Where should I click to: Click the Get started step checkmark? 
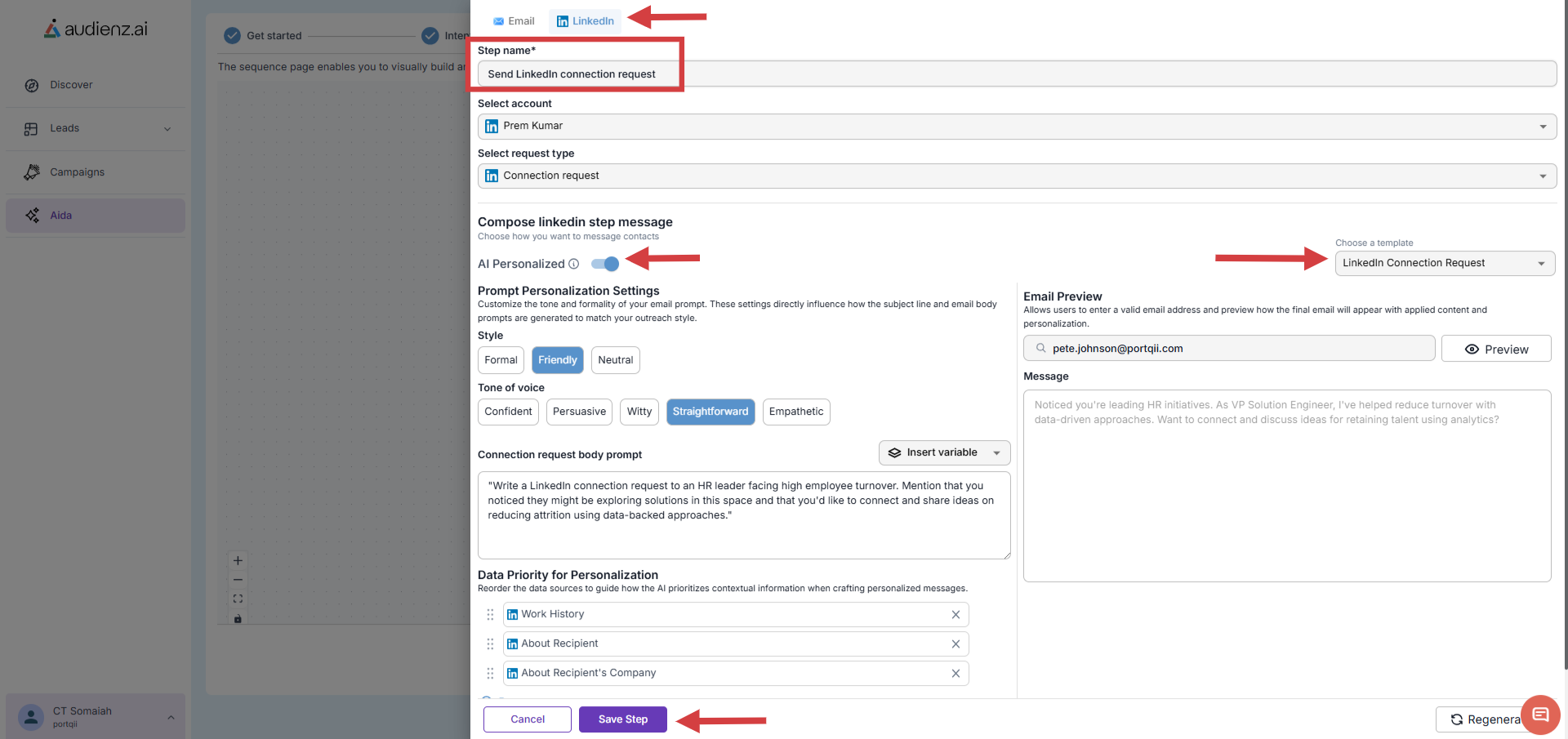(232, 36)
